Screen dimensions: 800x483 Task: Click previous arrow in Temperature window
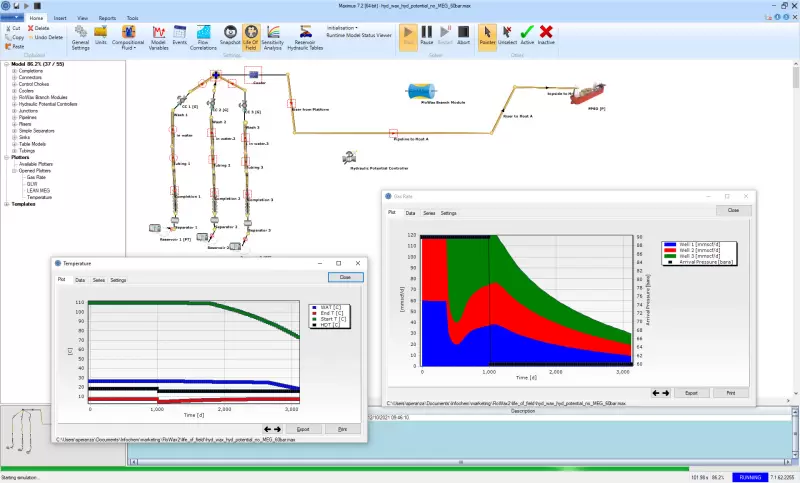pos(267,429)
